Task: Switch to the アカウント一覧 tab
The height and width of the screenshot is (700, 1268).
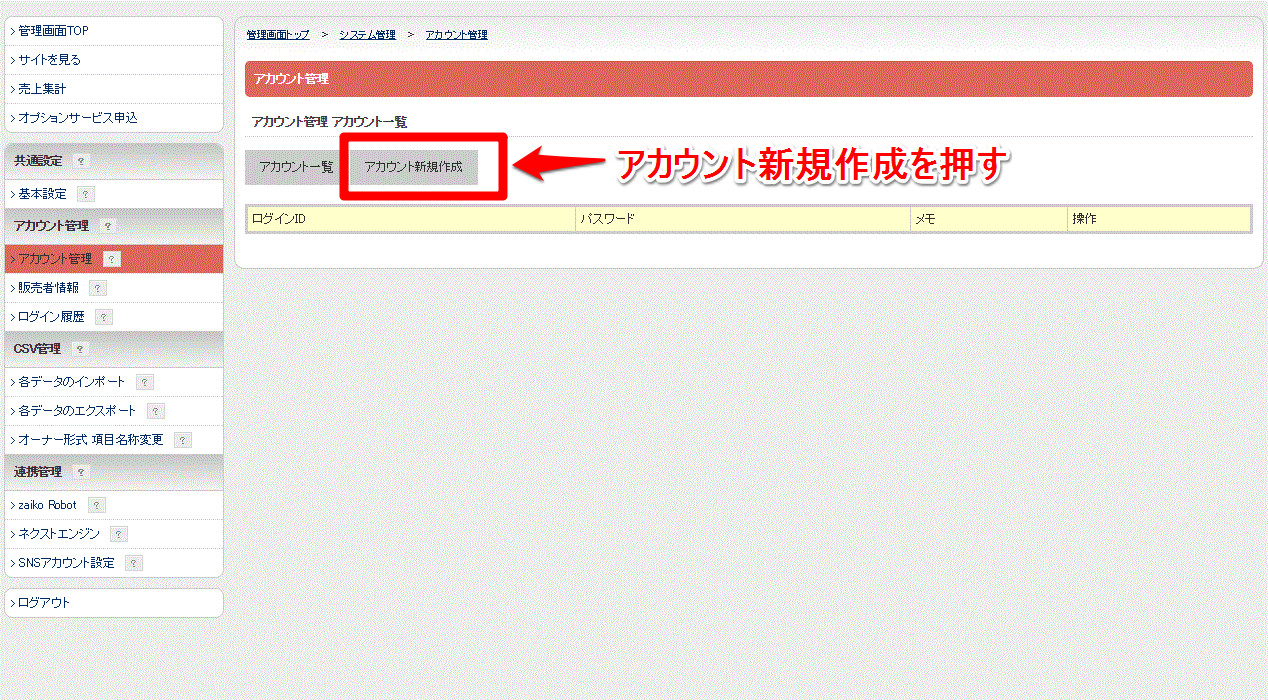Action: [x=296, y=167]
